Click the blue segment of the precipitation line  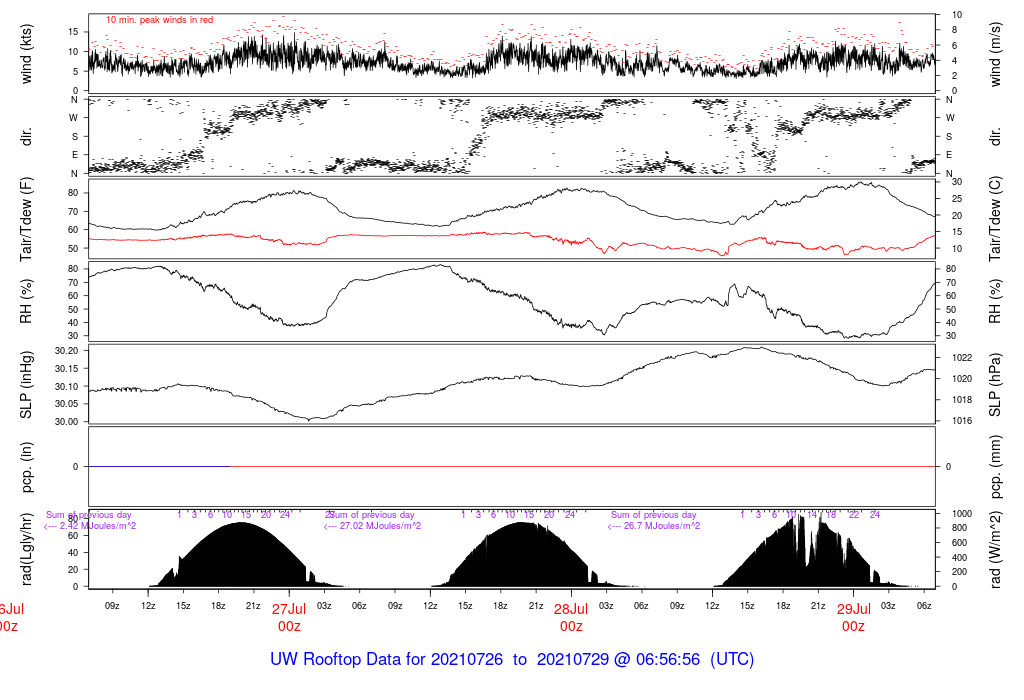click(159, 467)
